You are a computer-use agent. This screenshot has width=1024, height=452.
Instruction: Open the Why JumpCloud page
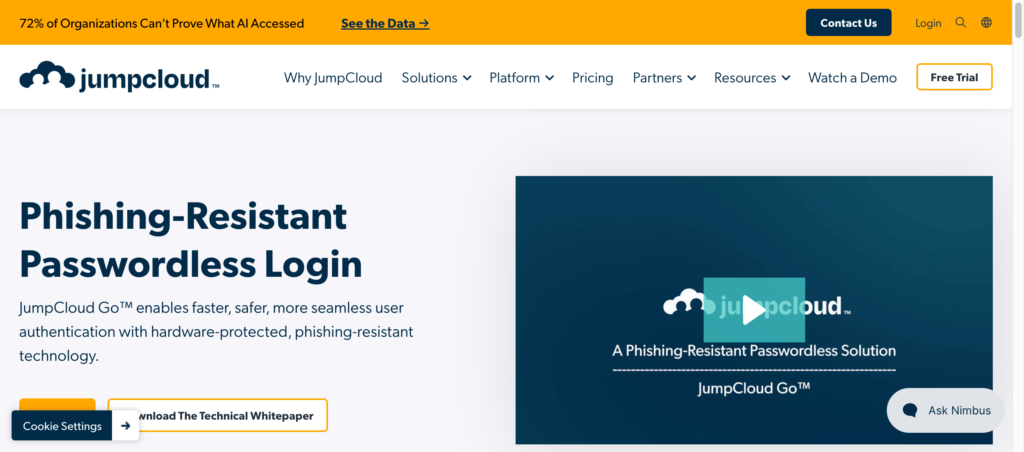[332, 78]
